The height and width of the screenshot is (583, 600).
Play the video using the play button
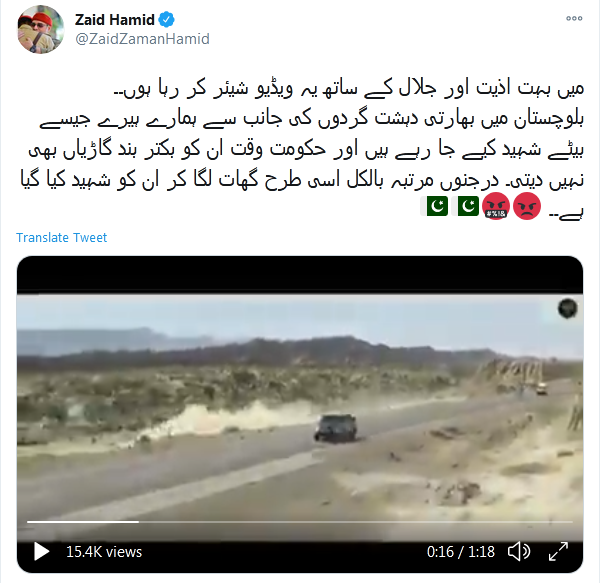[x=41, y=552]
